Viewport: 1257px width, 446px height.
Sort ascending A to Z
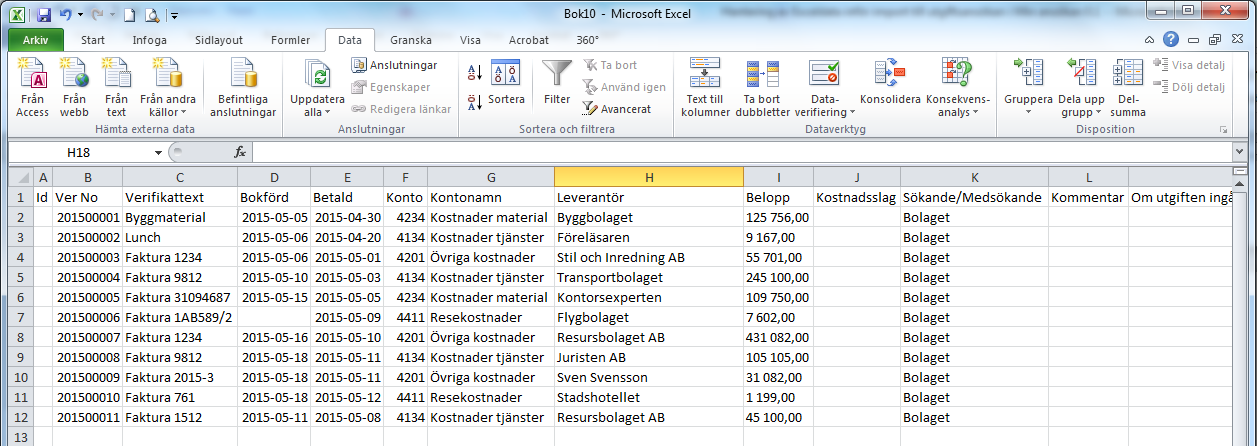click(474, 73)
